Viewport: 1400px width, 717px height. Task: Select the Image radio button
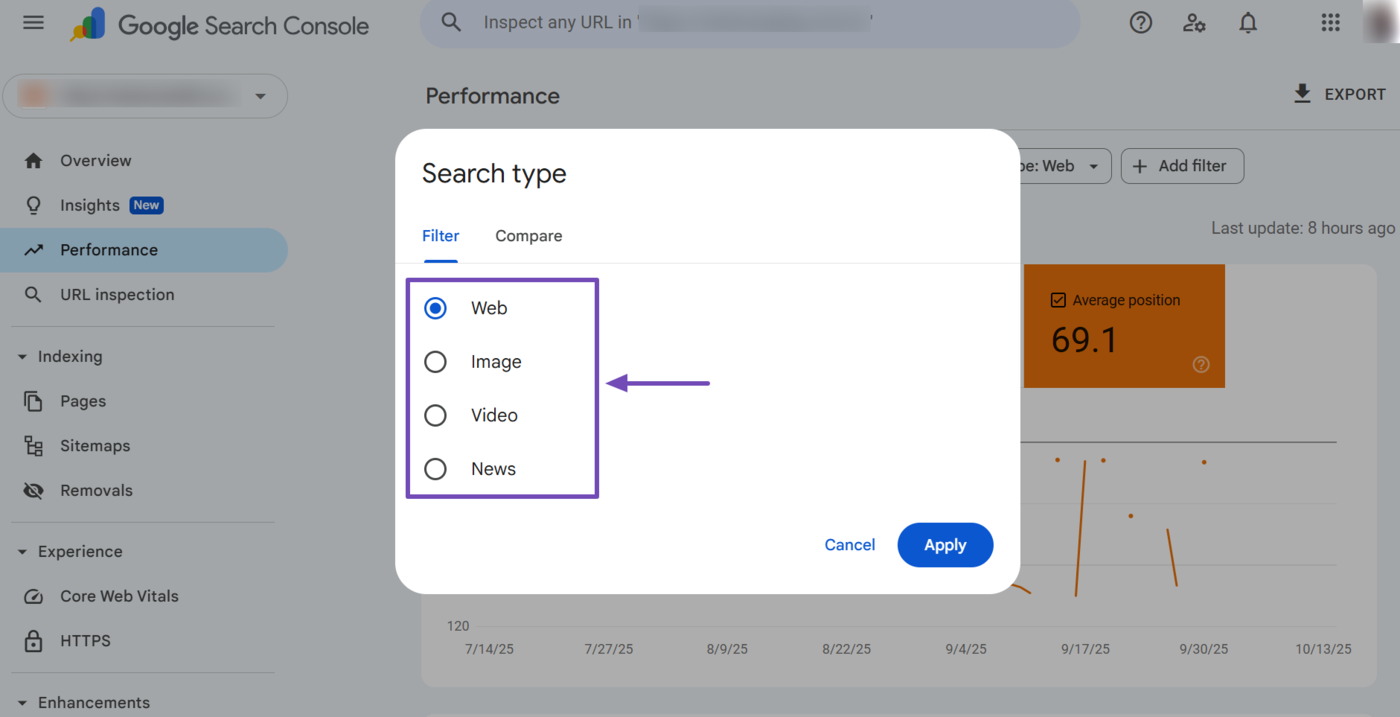pos(435,362)
